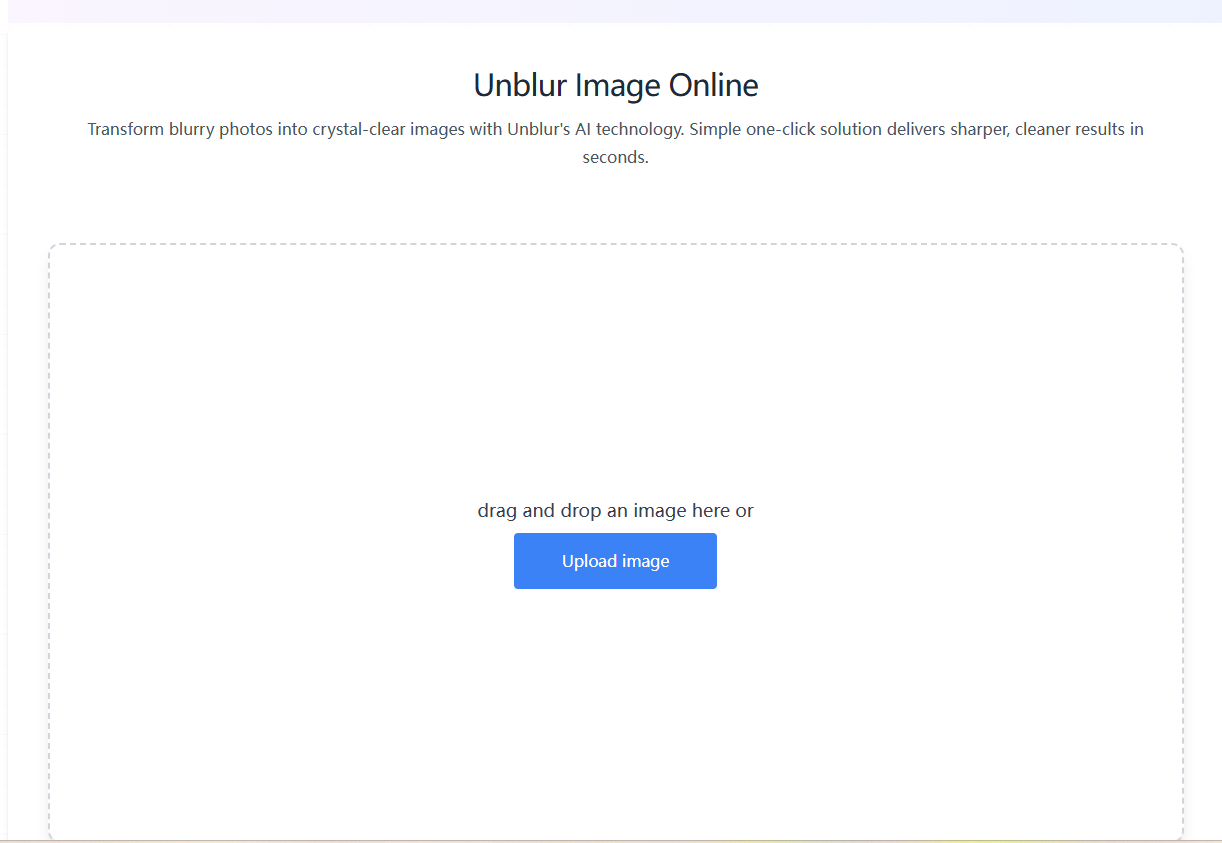Click the blue Upload image button
The width and height of the screenshot is (1222, 843).
point(615,561)
